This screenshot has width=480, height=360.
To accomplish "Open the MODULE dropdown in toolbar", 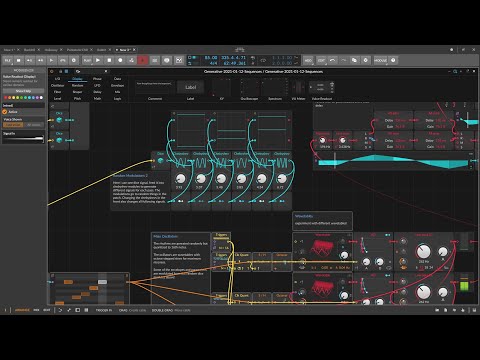I will pyautogui.click(x=380, y=60).
